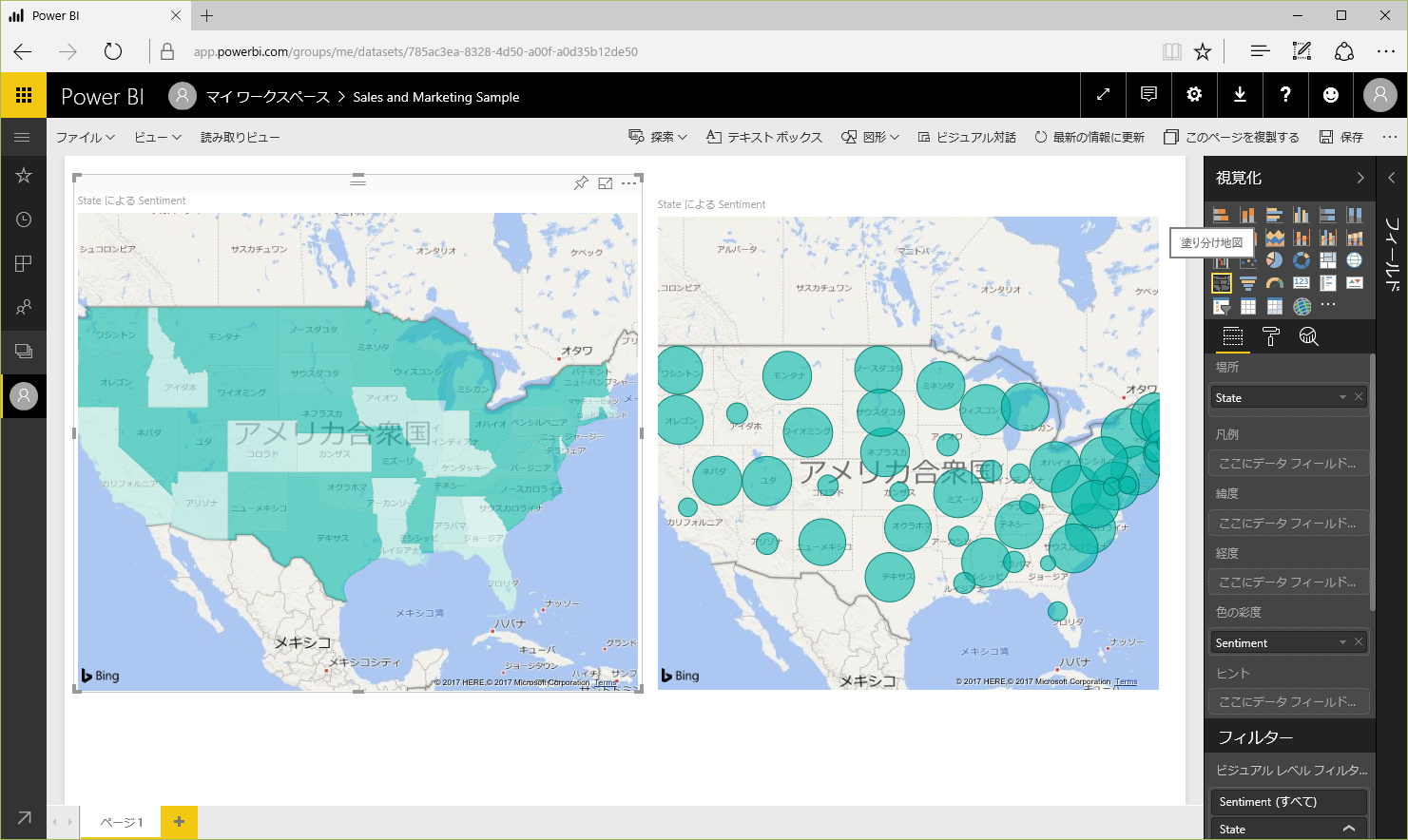The width and height of the screenshot is (1408, 840).
Task: Click the 凡例 data field well
Action: click(x=1289, y=464)
